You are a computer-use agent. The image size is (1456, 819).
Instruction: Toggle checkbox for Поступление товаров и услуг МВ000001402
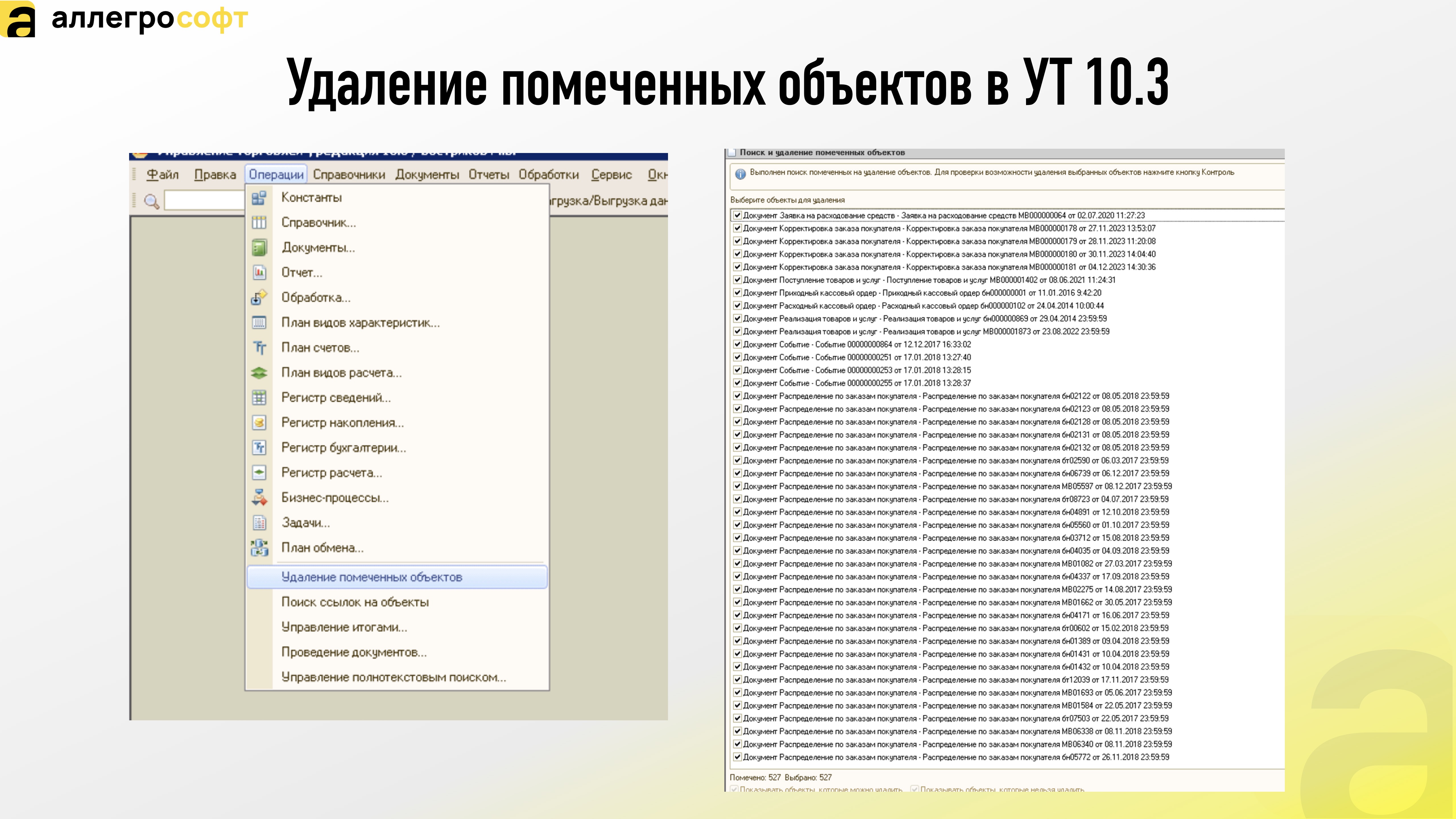click(x=737, y=280)
